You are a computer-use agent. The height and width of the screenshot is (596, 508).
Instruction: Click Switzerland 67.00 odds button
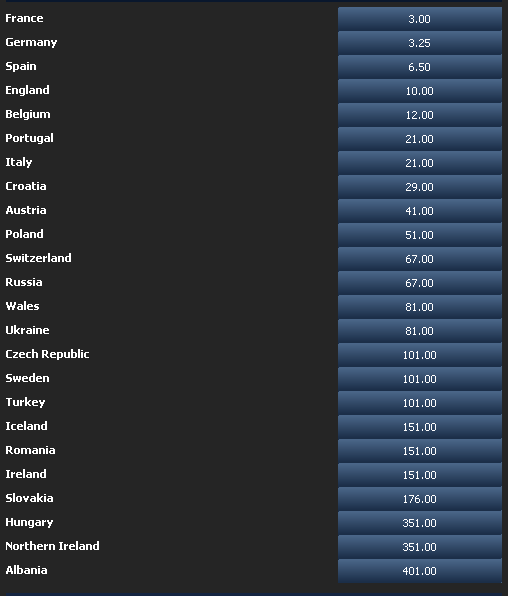(x=420, y=258)
